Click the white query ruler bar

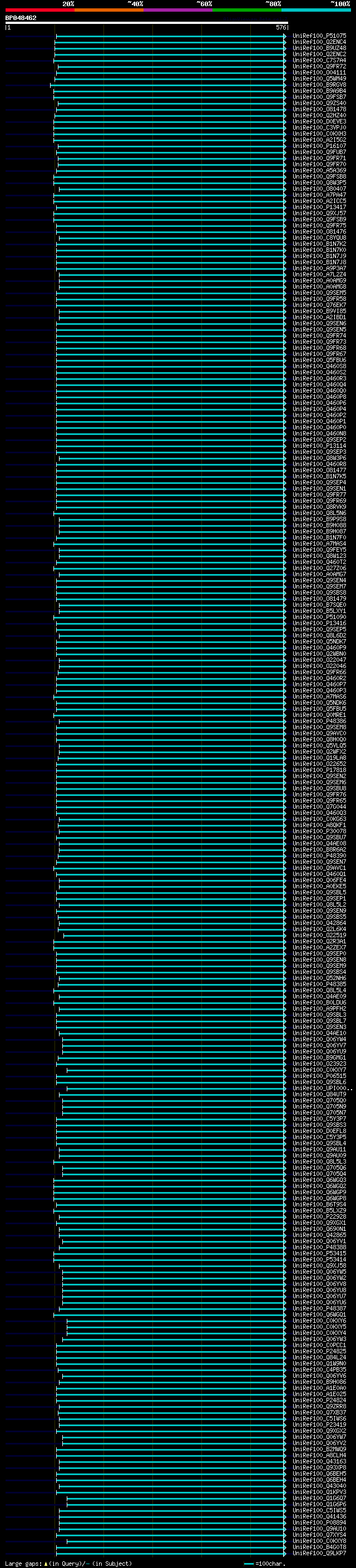pos(147,22)
